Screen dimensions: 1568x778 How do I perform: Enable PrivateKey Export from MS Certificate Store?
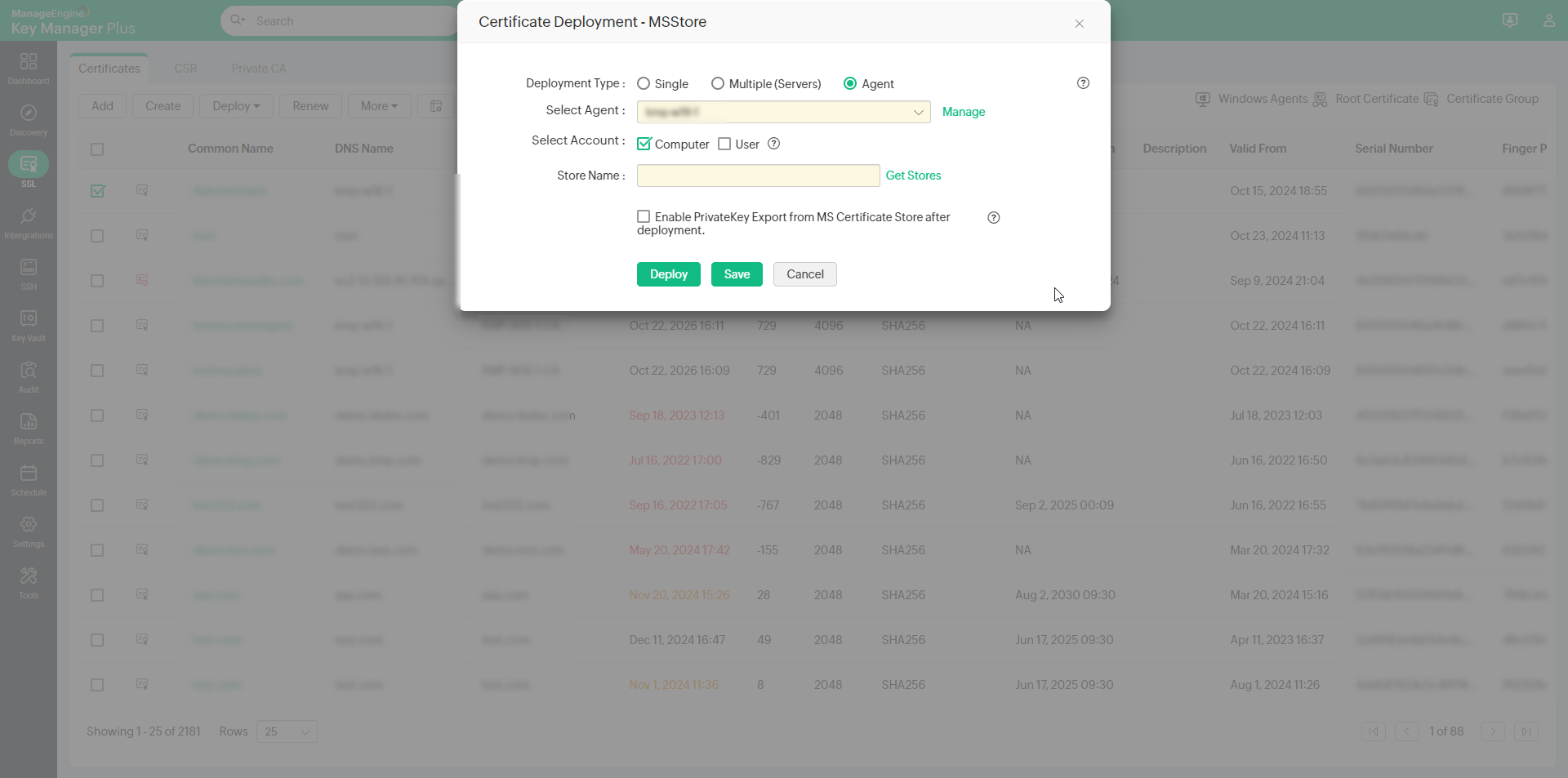click(x=644, y=216)
